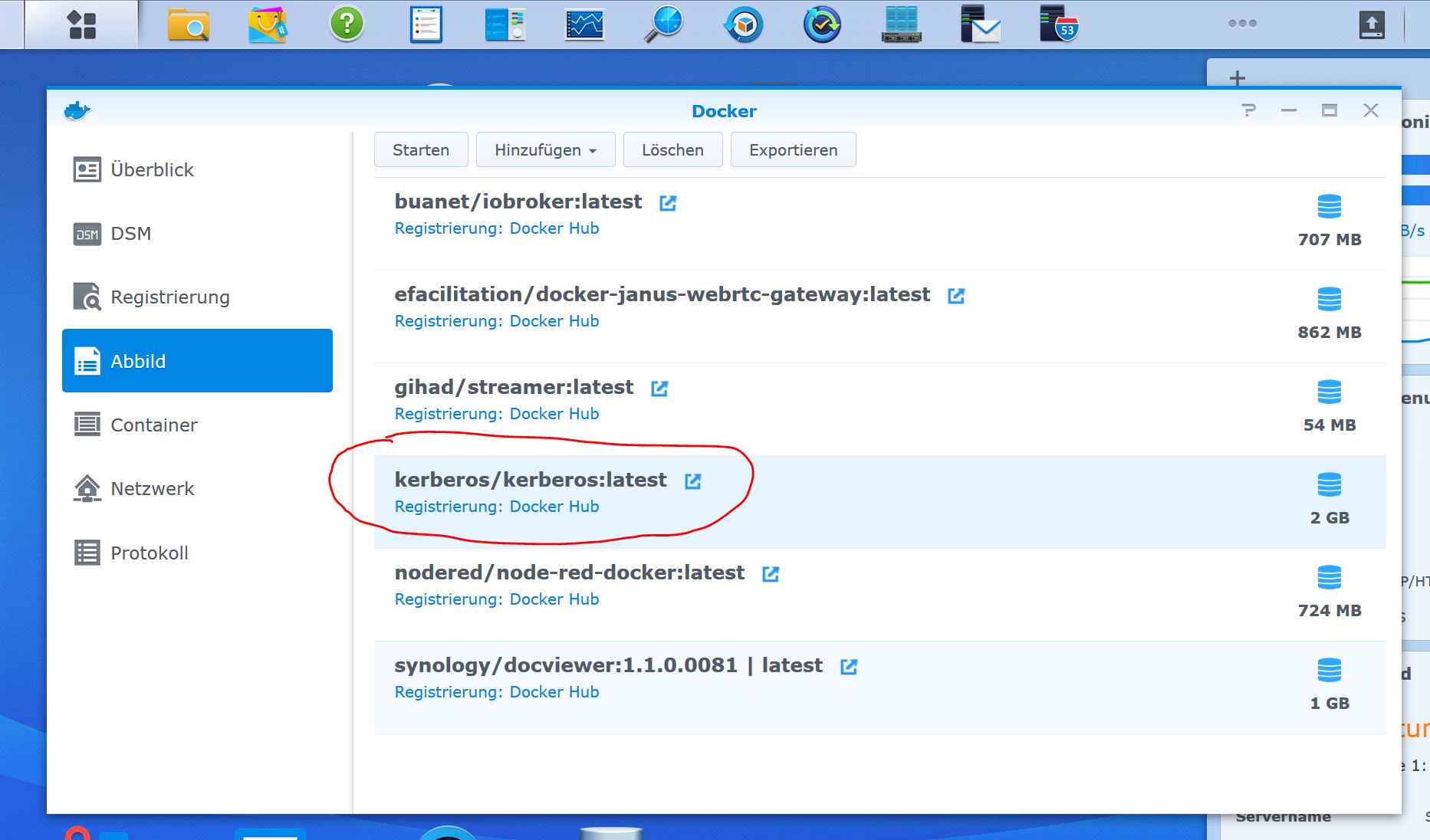Image resolution: width=1430 pixels, height=840 pixels.
Task: Click the Starten button
Action: pos(421,149)
